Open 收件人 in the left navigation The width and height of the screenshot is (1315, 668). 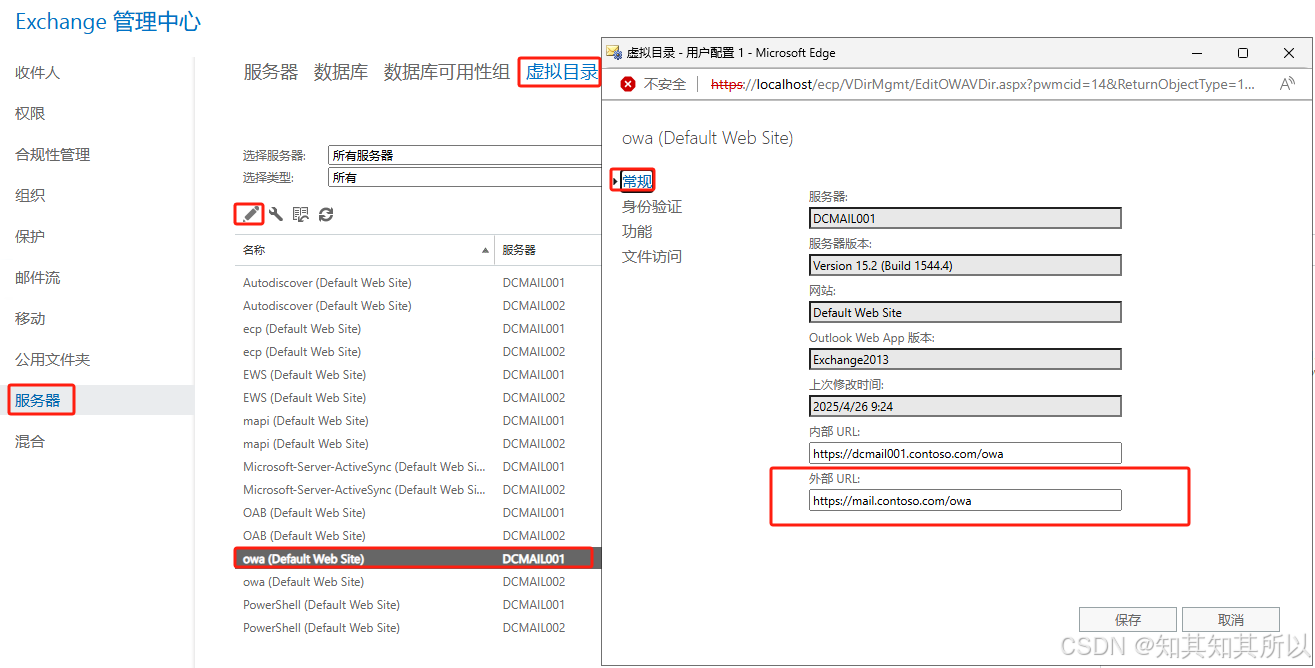click(37, 73)
